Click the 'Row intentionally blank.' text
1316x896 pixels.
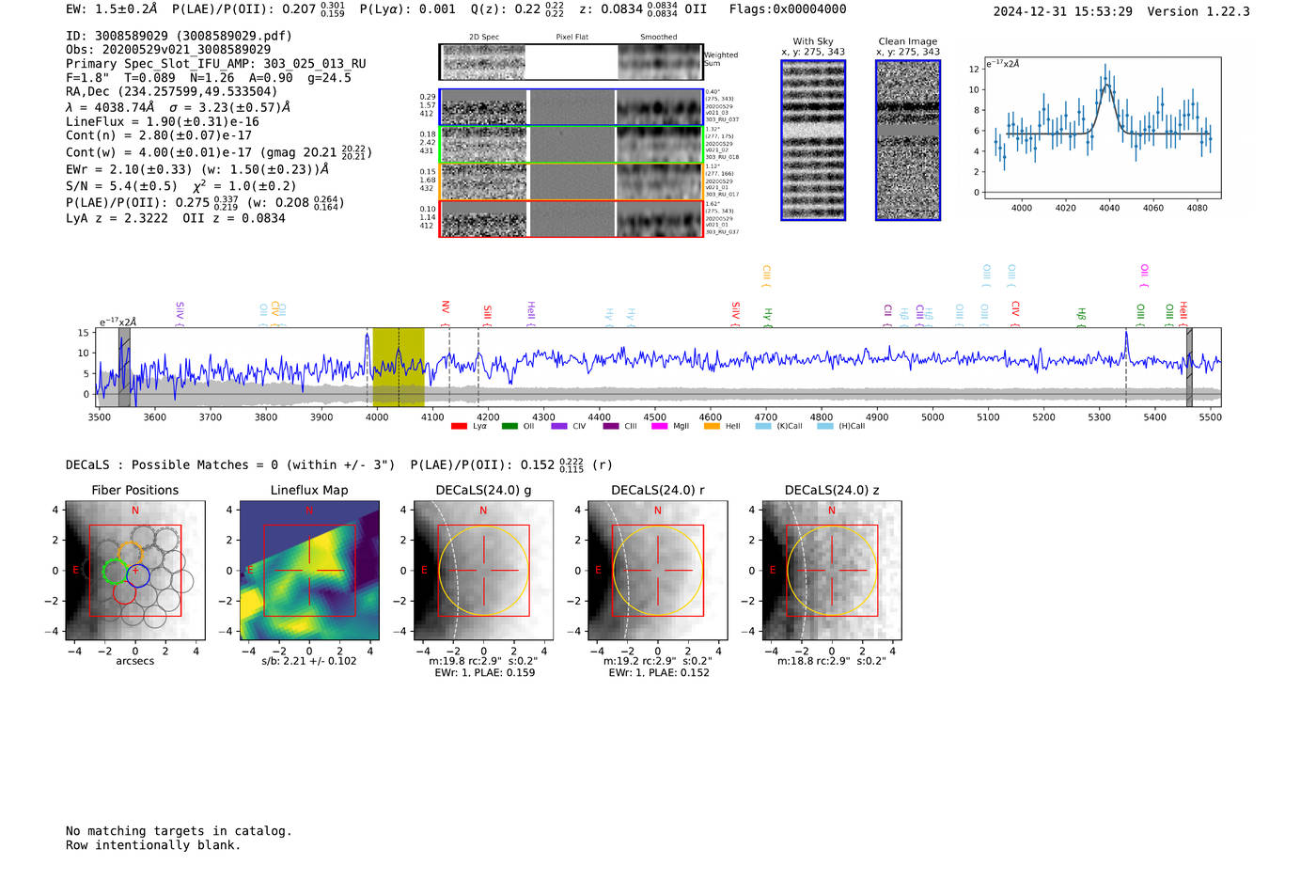pos(153,845)
